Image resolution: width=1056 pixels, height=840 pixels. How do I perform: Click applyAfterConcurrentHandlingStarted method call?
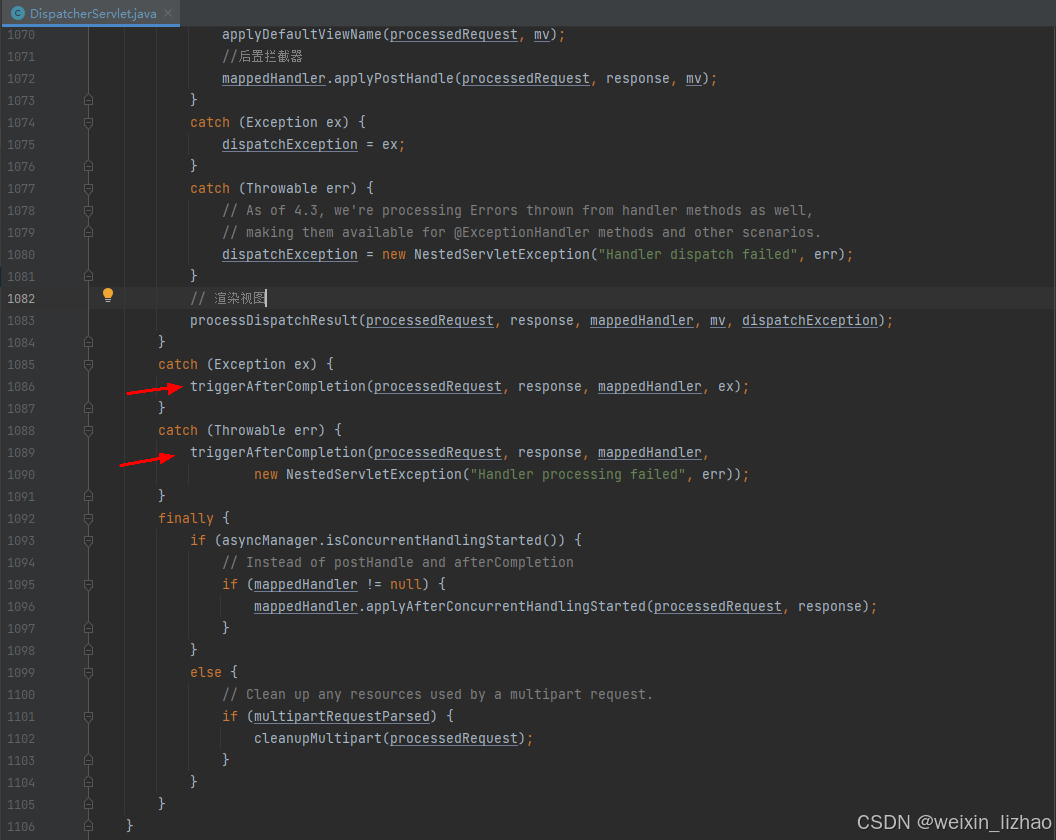coord(506,607)
